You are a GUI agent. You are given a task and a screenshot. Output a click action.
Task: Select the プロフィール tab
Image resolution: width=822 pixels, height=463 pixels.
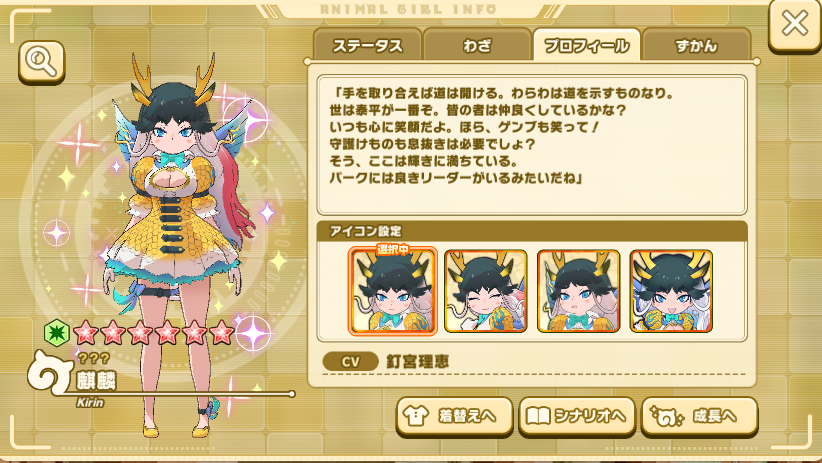[586, 46]
